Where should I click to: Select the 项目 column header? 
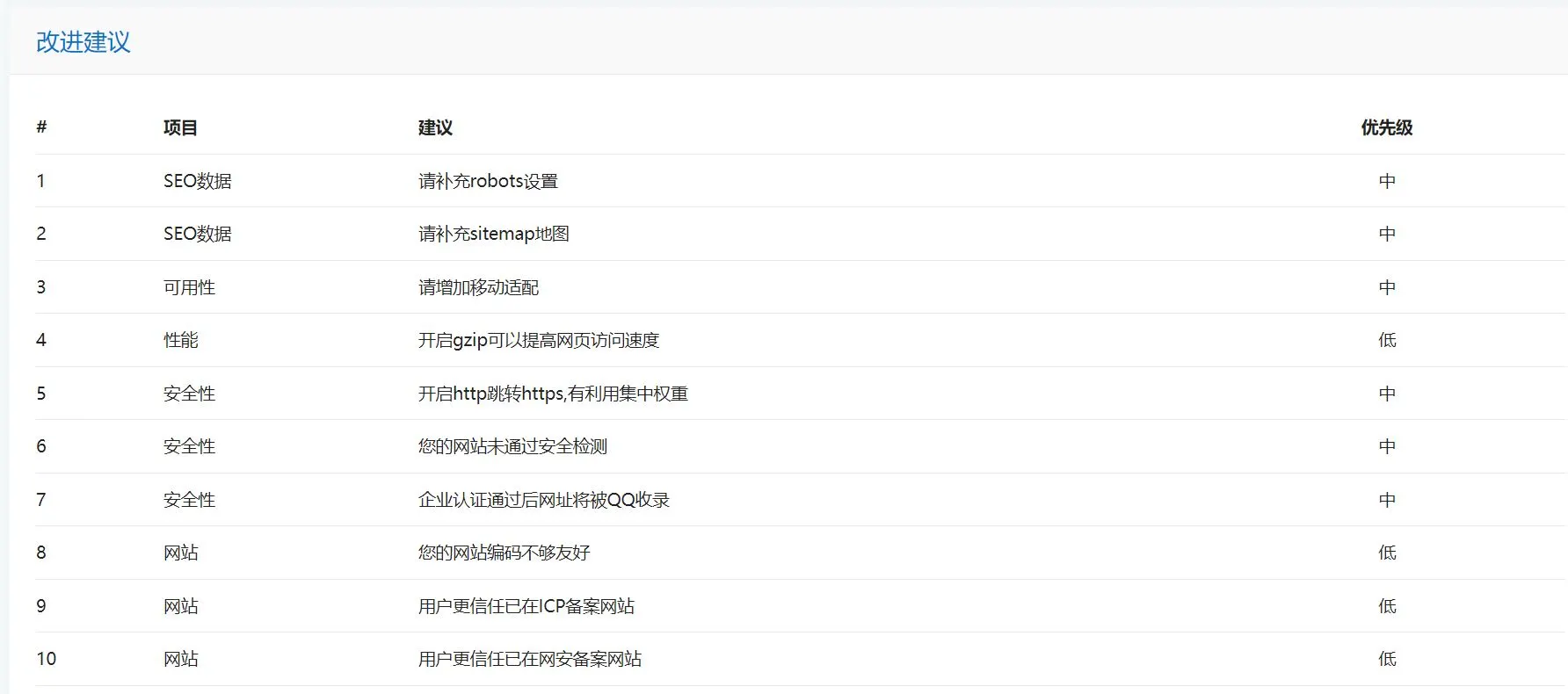[180, 128]
